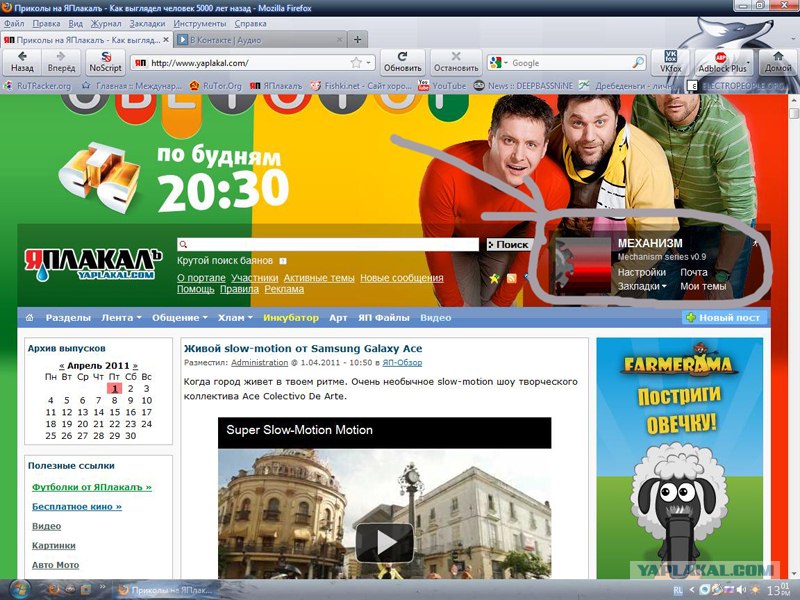Launch Firefox from the quick launch bar

click(x=54, y=589)
